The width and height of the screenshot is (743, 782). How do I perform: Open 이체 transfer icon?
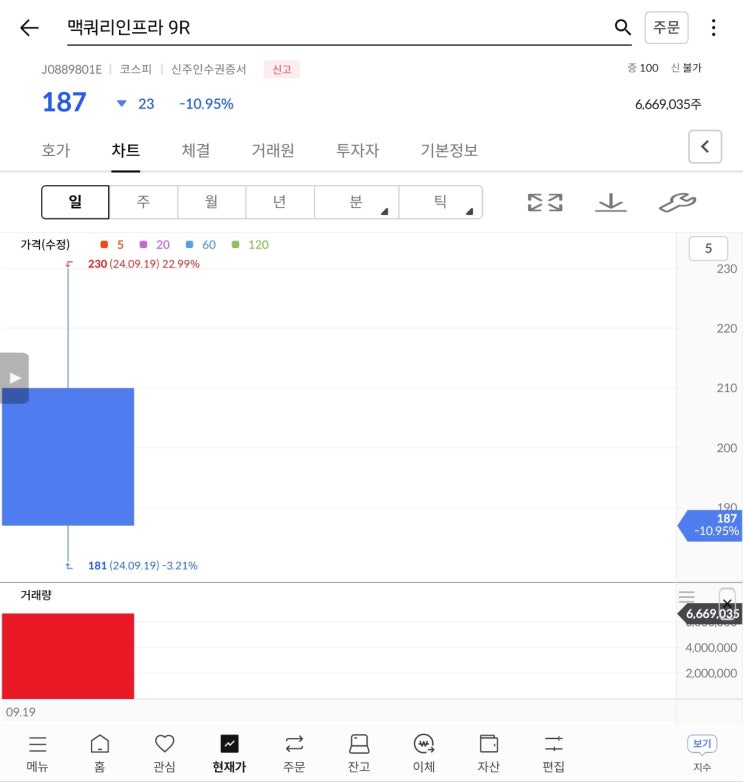tap(424, 753)
